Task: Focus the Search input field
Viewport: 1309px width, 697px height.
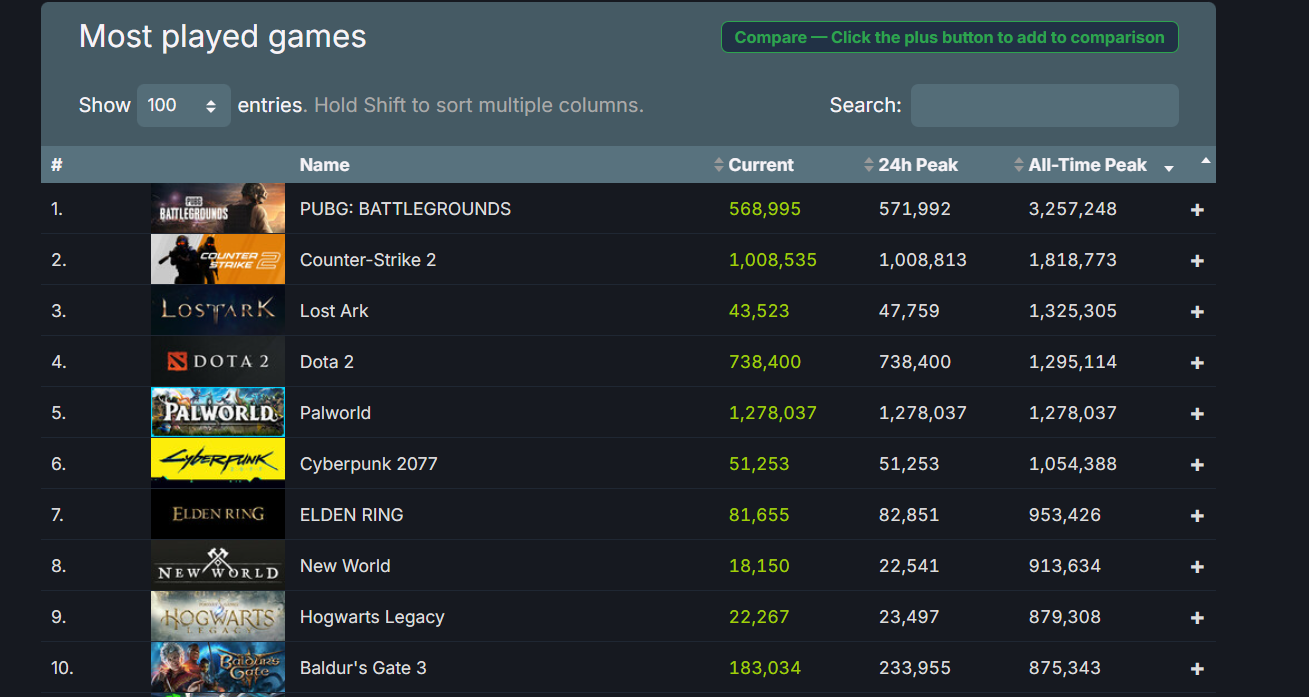Action: 1045,105
